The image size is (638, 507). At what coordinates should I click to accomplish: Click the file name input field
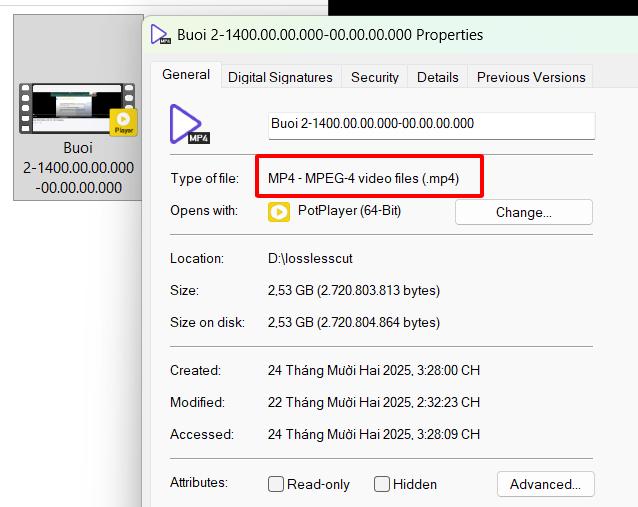432,126
